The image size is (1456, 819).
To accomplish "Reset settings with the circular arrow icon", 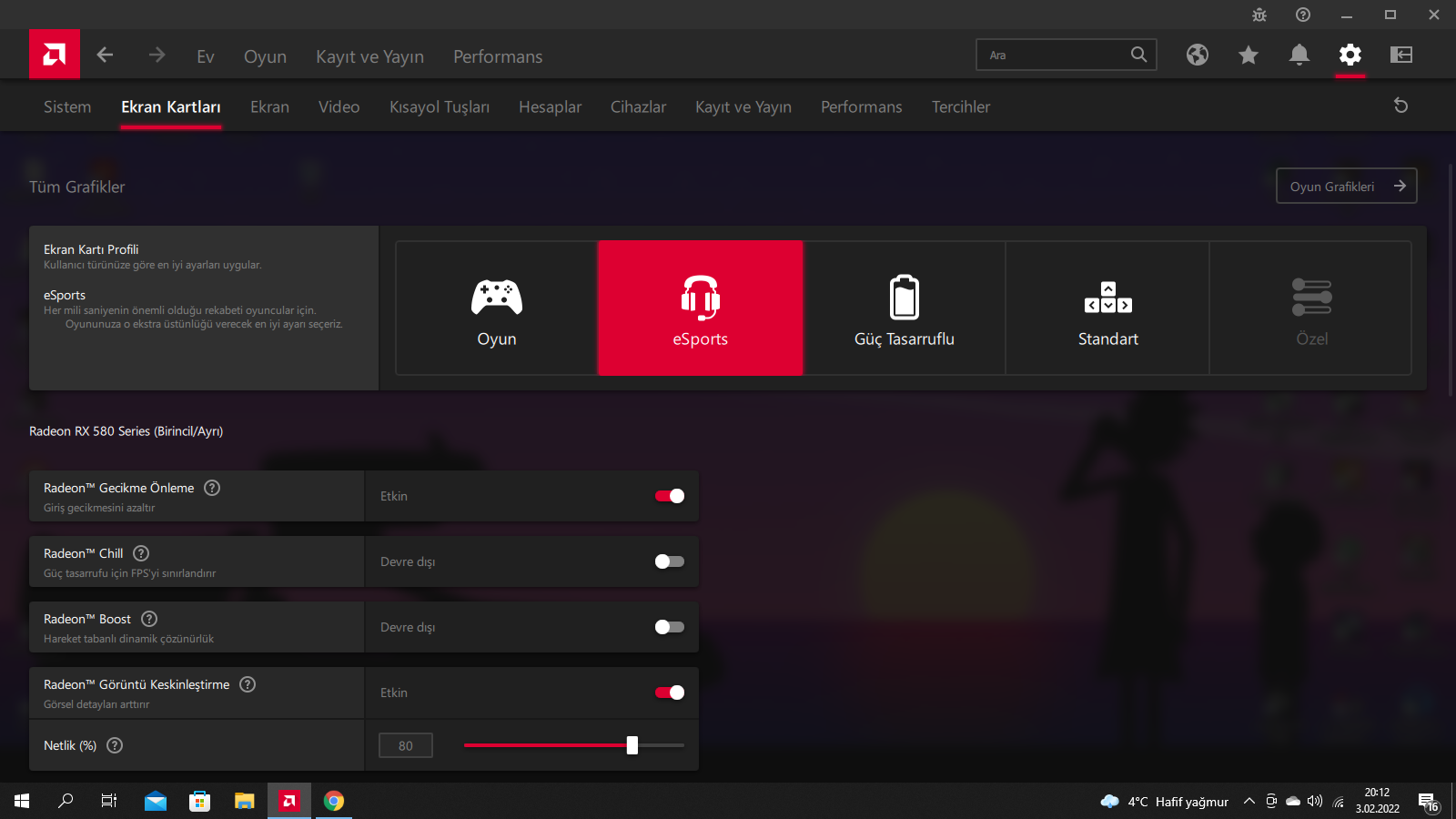I will coord(1401,106).
